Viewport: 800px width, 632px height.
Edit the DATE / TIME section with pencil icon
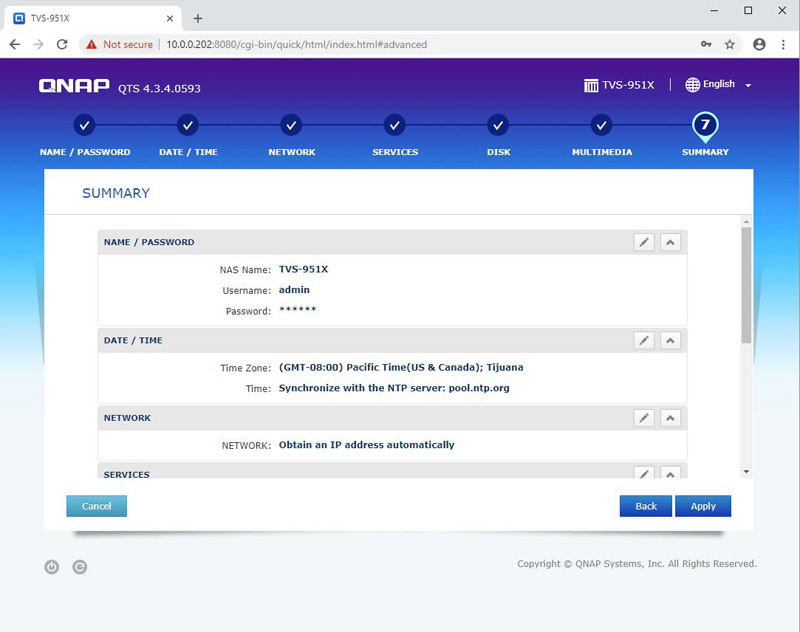pos(644,340)
